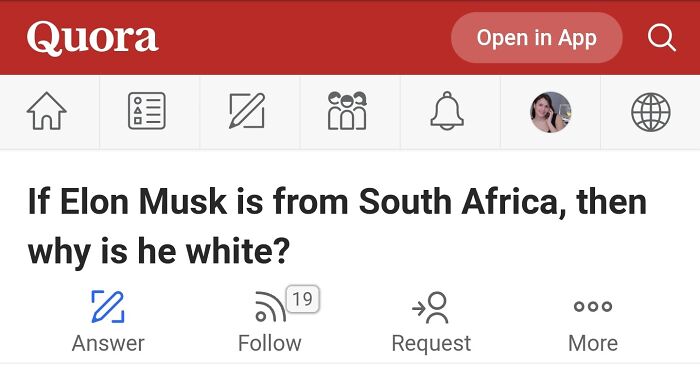Expand the three-dots More icon
700x379 pixels.
(x=593, y=306)
